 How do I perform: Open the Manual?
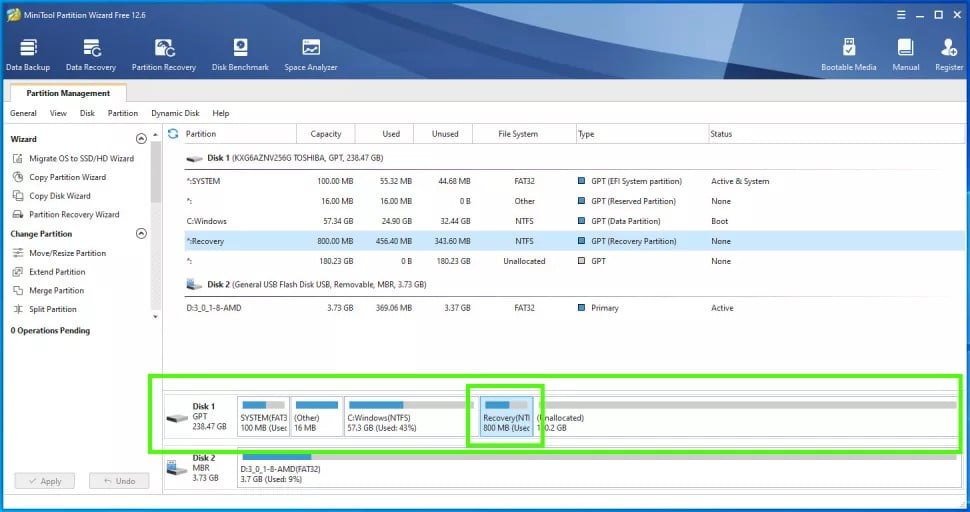[906, 54]
